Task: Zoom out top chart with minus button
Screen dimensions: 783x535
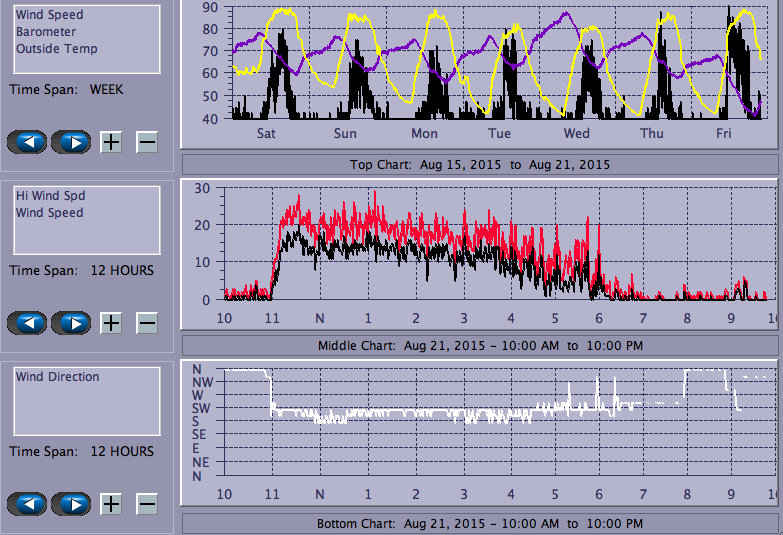Action: [x=147, y=141]
